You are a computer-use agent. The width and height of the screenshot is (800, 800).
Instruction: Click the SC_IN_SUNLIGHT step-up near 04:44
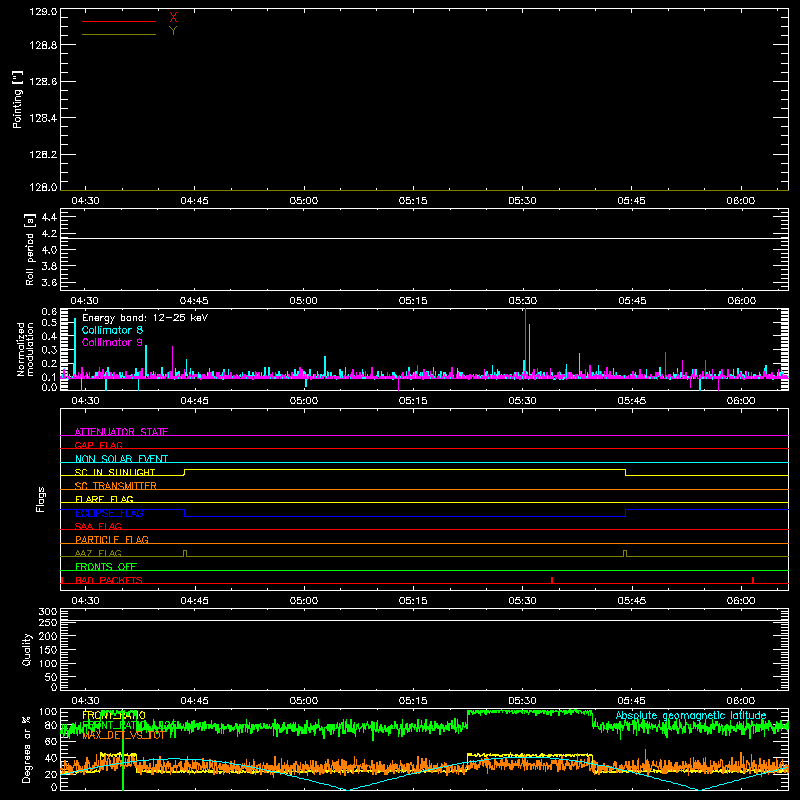185,472
